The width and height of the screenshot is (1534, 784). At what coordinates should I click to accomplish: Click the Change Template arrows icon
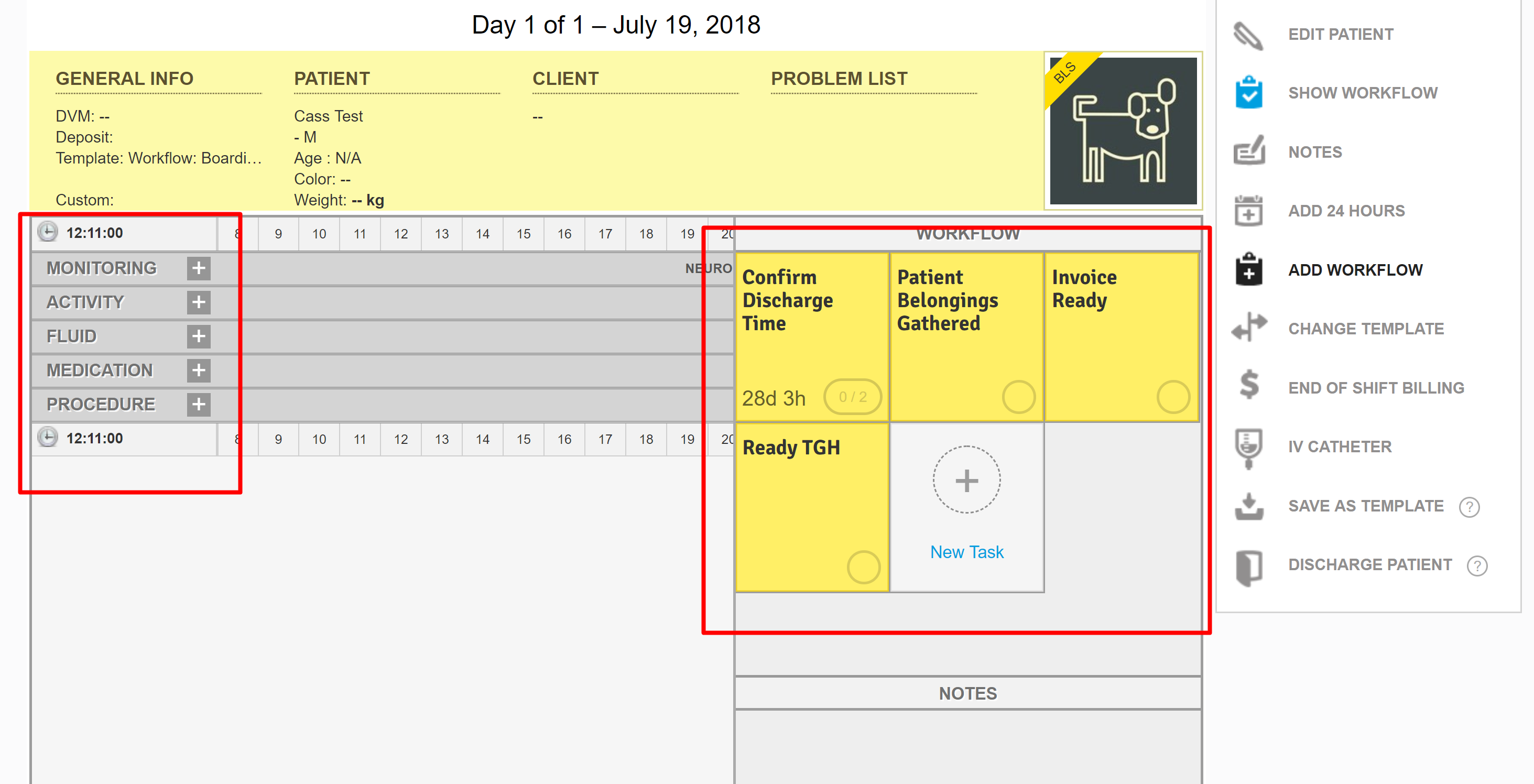click(x=1248, y=328)
